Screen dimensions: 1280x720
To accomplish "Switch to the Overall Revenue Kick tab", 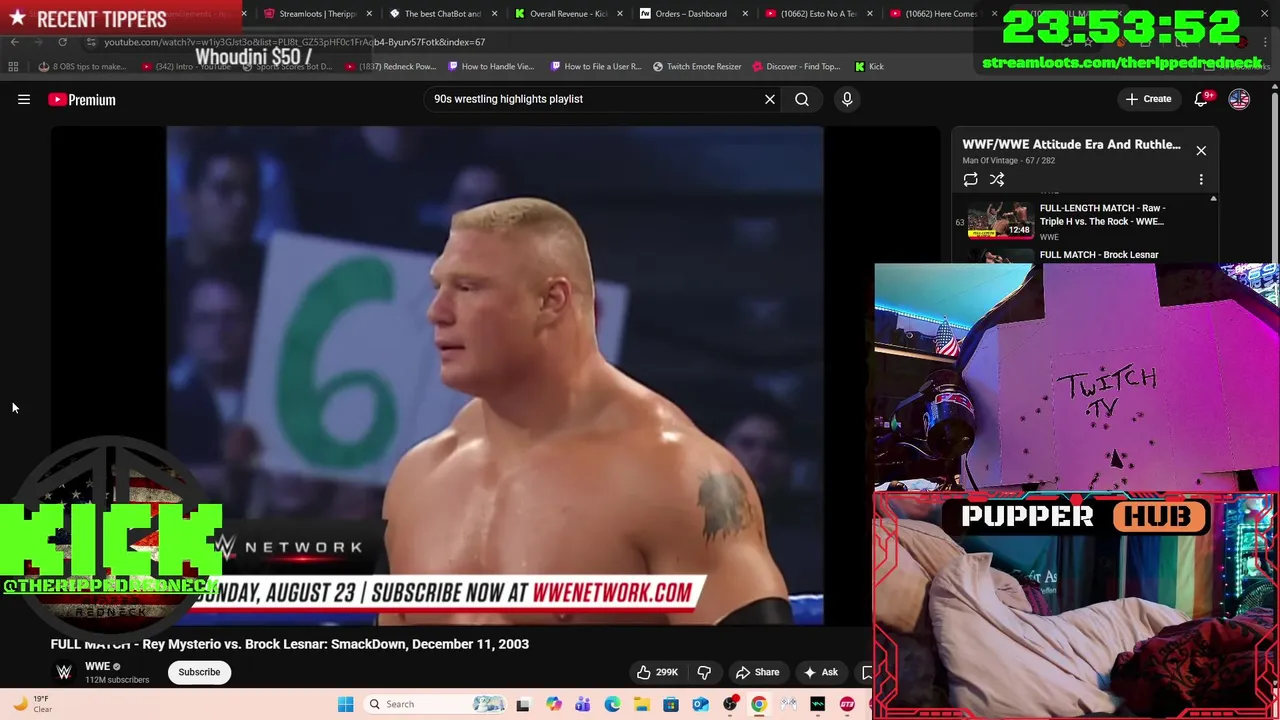I will pos(566,14).
